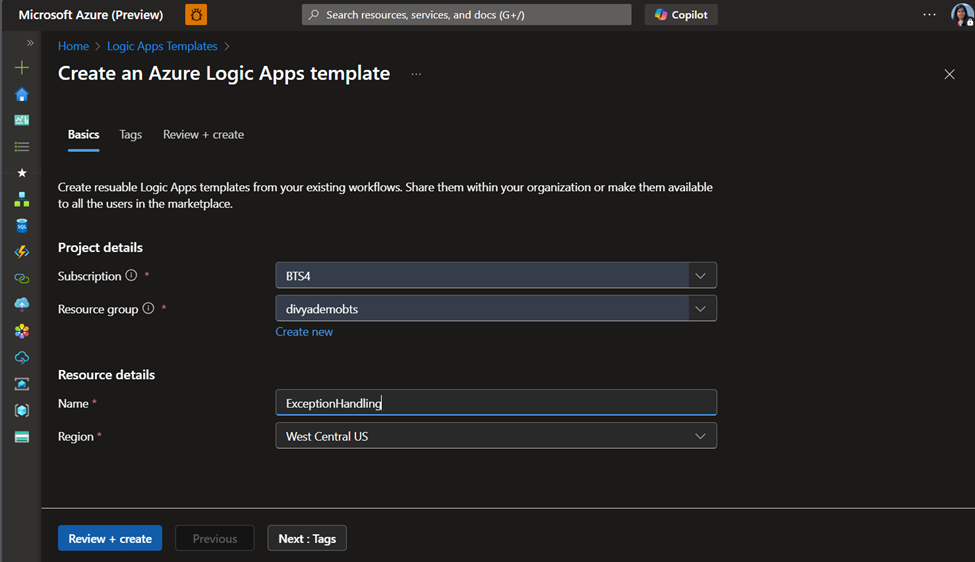Open the Dashboard icon in sidebar
The image size is (975, 562).
point(22,120)
